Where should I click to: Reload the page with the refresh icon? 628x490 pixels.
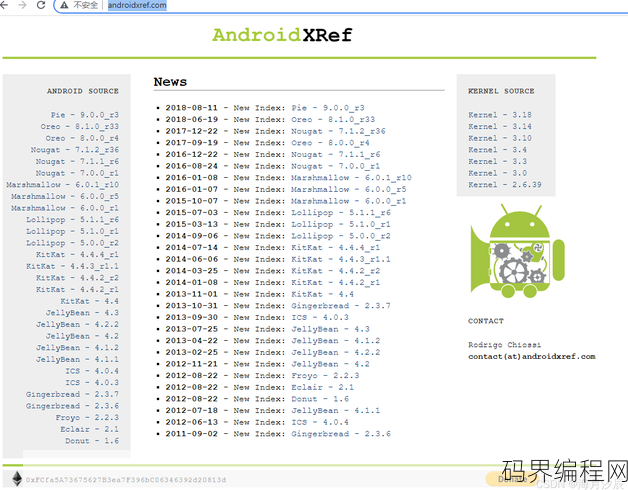coord(41,5)
